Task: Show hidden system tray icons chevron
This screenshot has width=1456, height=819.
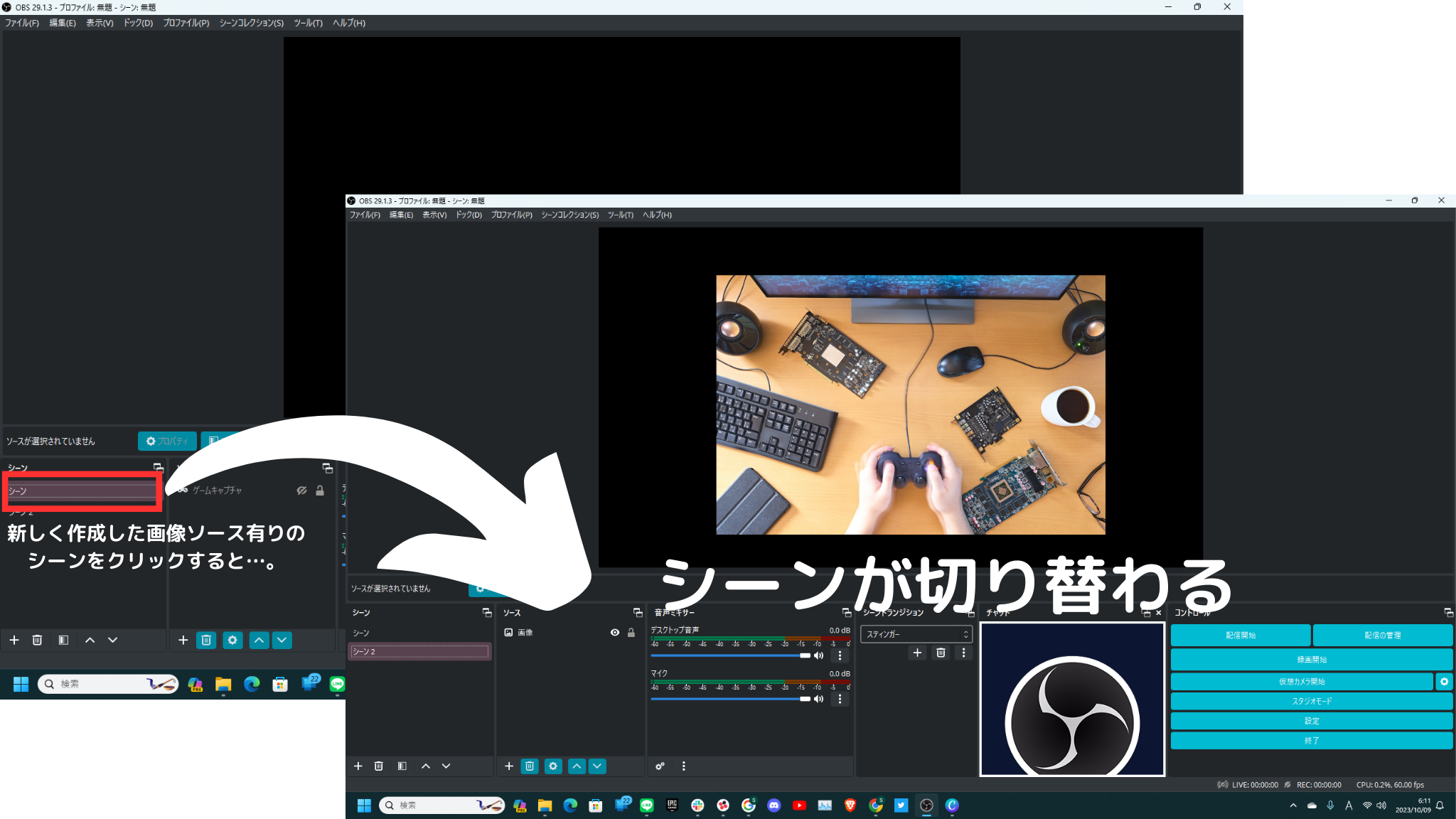Action: click(1293, 805)
